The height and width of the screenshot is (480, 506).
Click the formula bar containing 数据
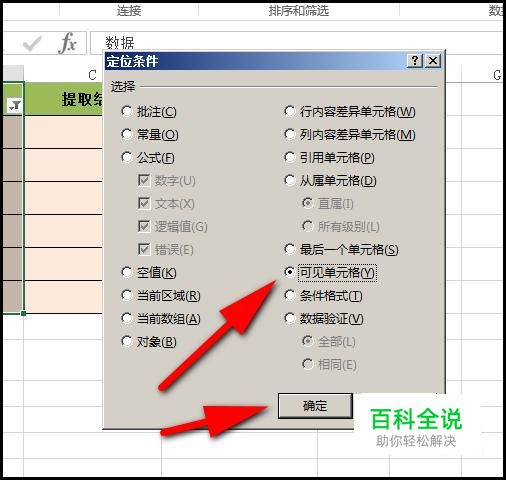(296, 43)
